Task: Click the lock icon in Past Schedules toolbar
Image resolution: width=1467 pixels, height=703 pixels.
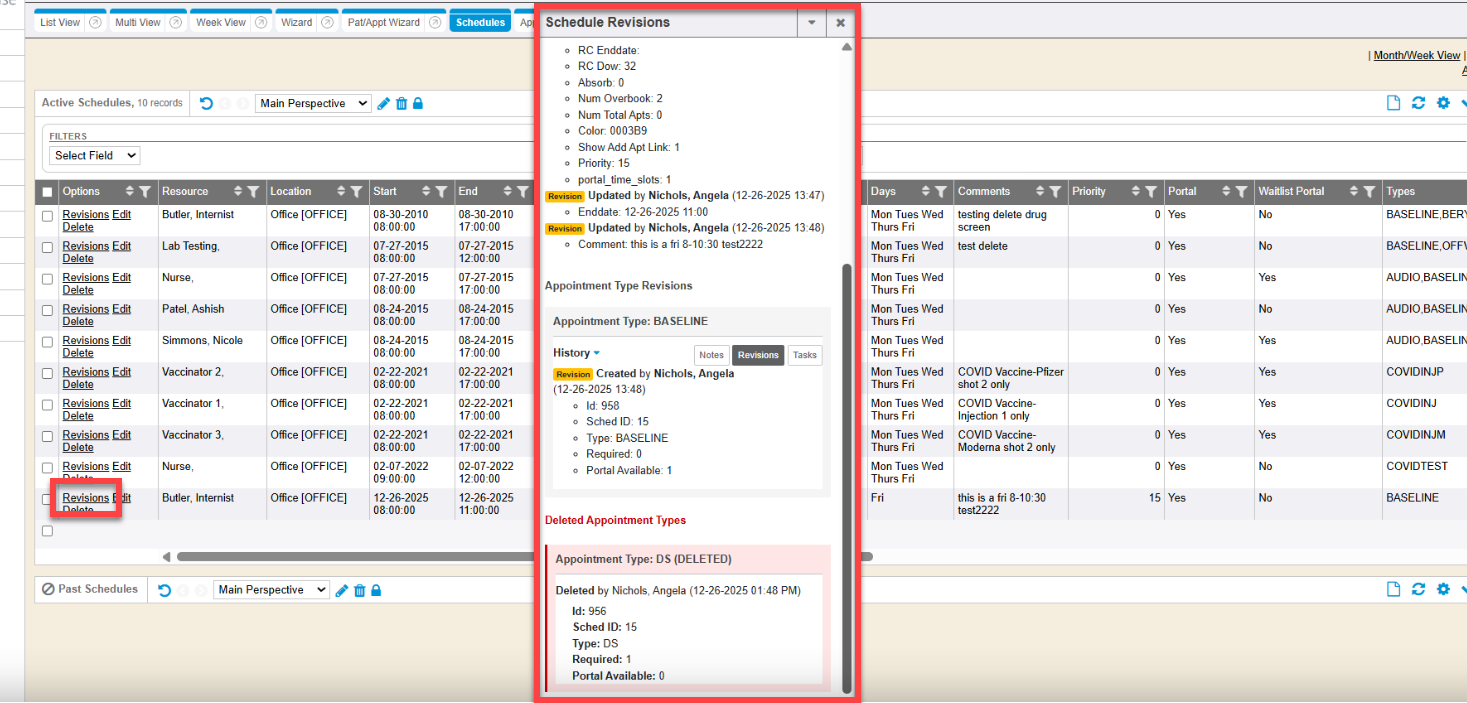Action: [376, 590]
